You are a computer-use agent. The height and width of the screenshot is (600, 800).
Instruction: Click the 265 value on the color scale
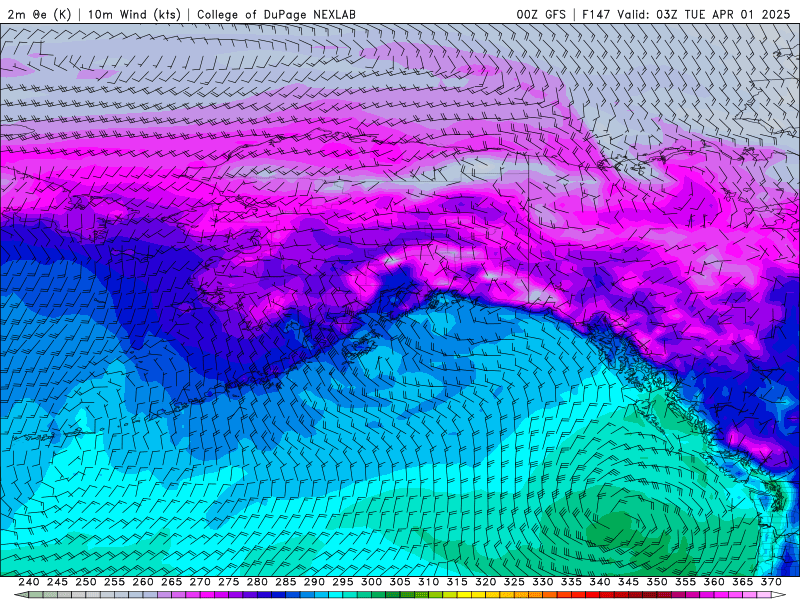pyautogui.click(x=171, y=582)
